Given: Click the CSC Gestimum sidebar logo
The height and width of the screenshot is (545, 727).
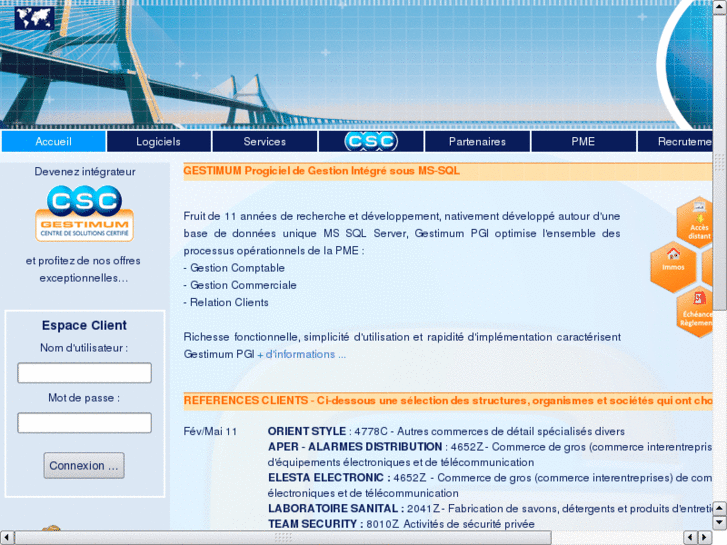Looking at the screenshot, I should pos(84,213).
